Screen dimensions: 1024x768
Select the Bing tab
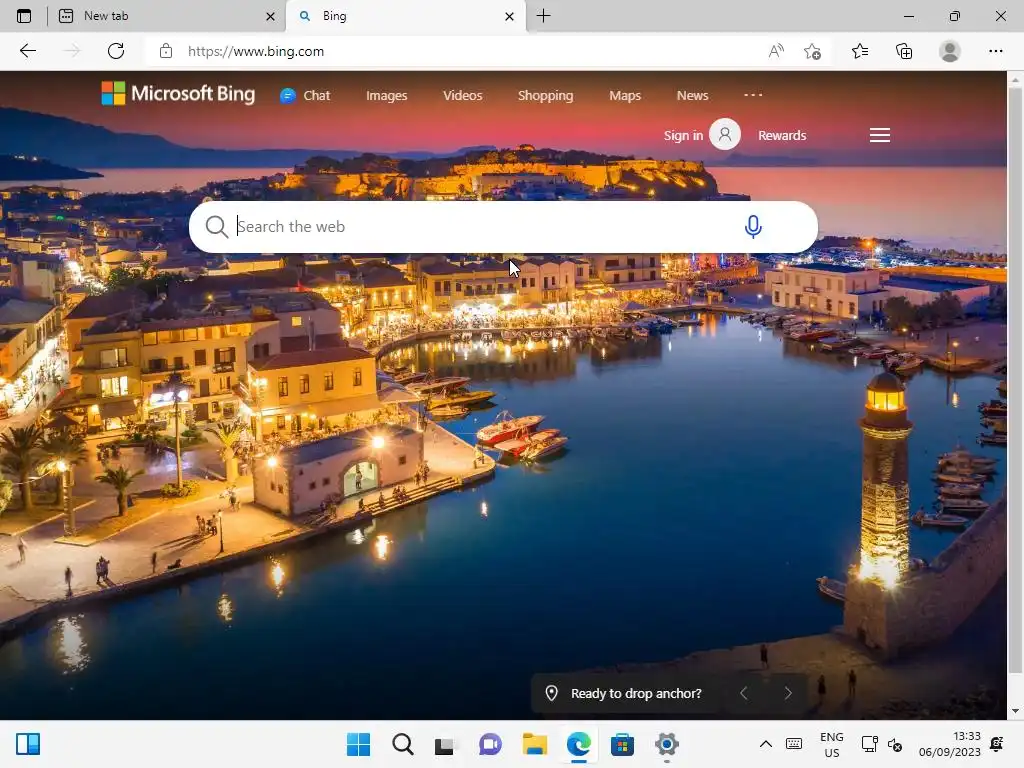(x=404, y=16)
